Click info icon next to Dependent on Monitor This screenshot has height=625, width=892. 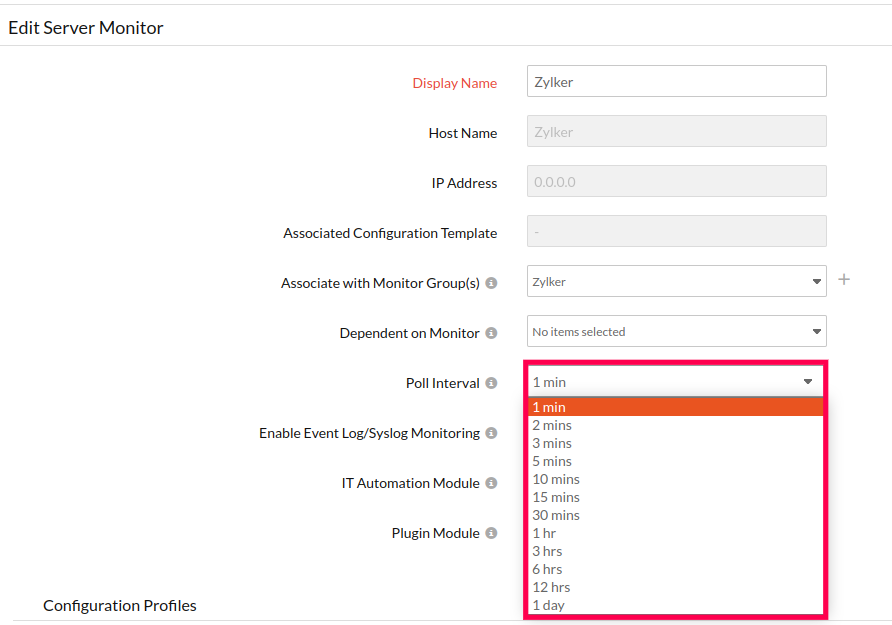(x=492, y=333)
